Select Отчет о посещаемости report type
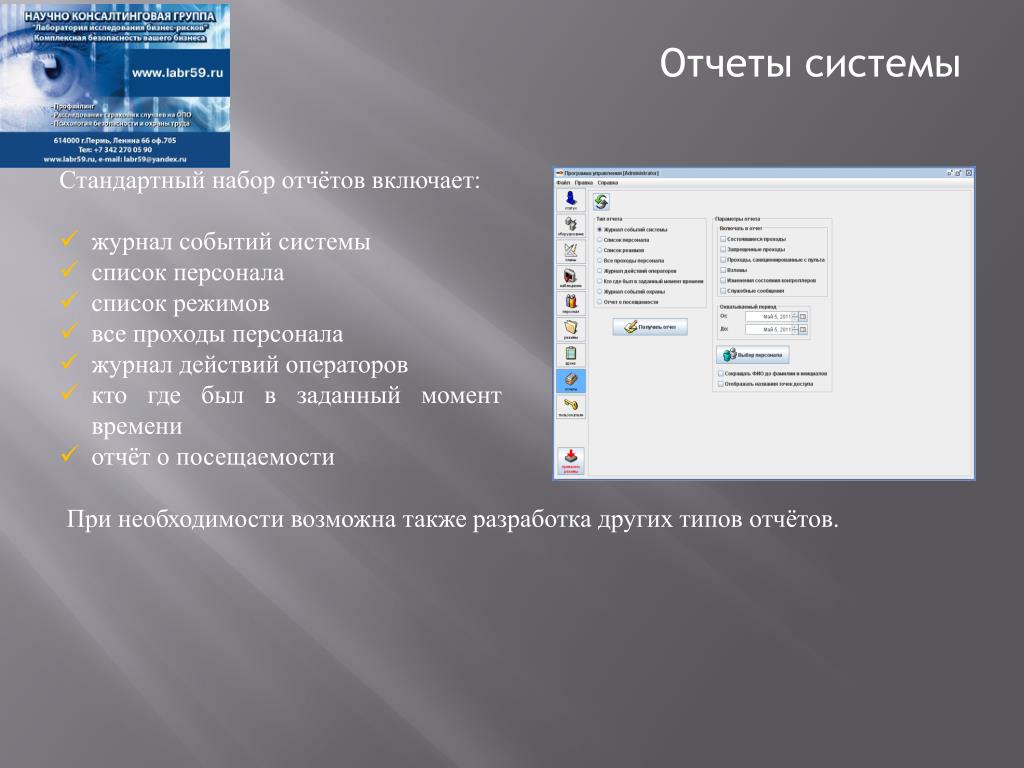Screen dimensions: 1024x768 (628, 302)
